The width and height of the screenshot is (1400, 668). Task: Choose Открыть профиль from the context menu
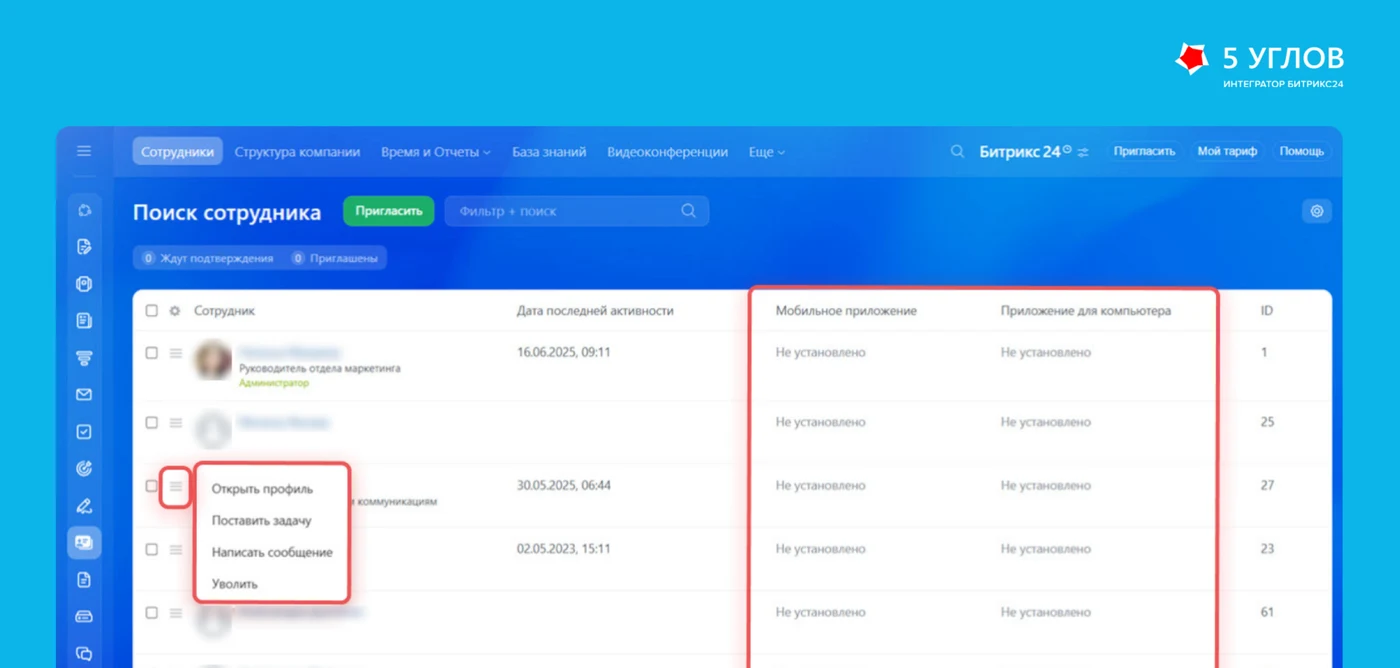pyautogui.click(x=262, y=489)
